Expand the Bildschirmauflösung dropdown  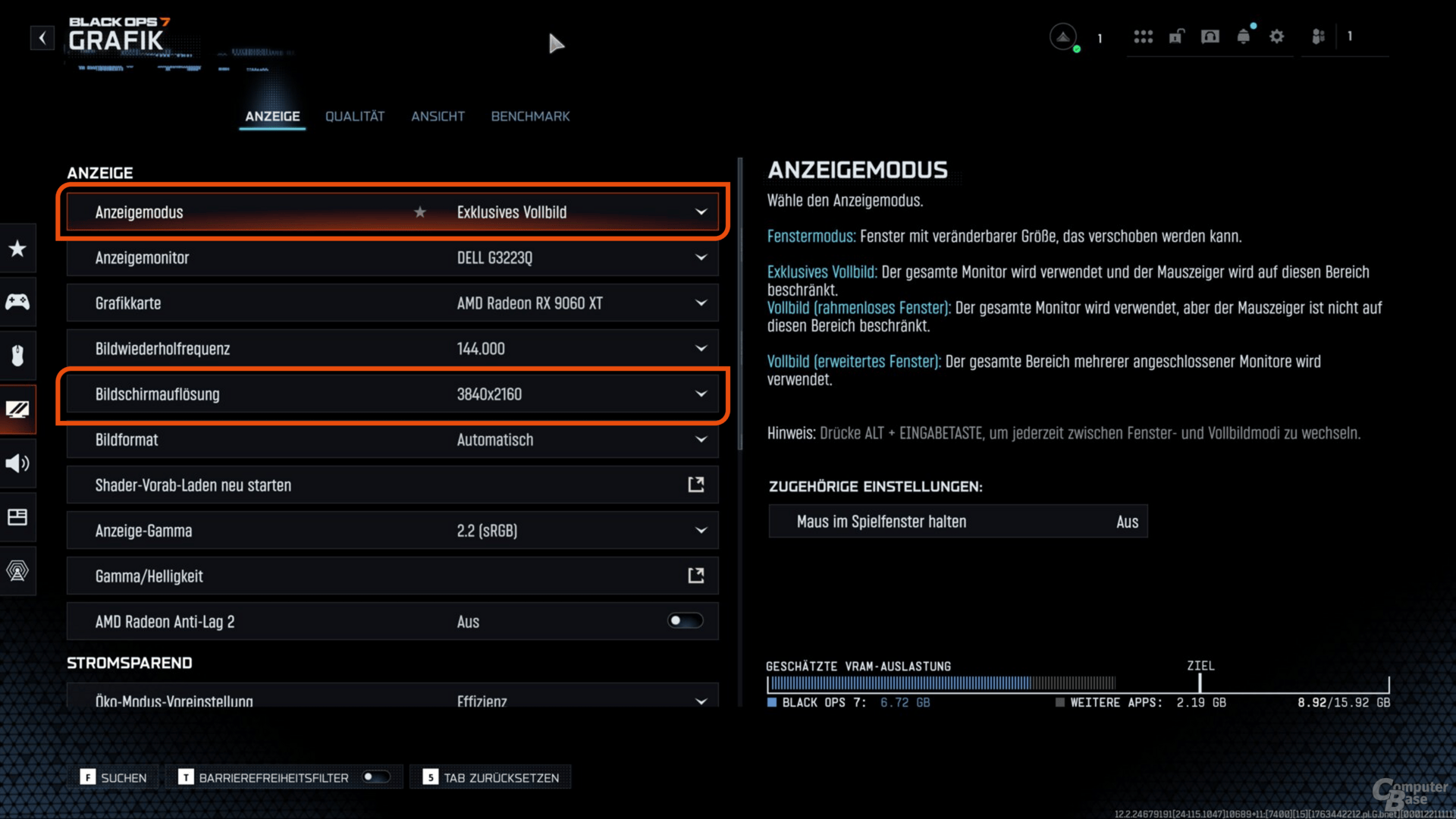(701, 394)
